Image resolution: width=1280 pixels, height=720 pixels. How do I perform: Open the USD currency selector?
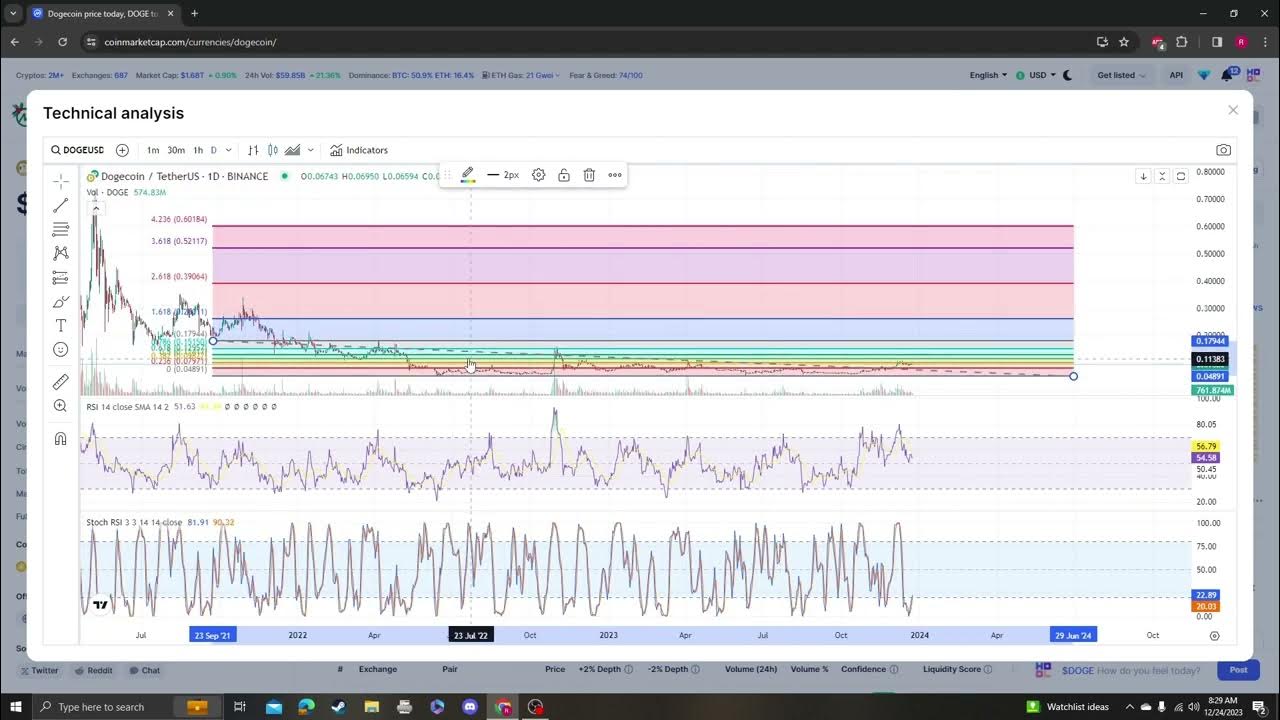pyautogui.click(x=1037, y=75)
